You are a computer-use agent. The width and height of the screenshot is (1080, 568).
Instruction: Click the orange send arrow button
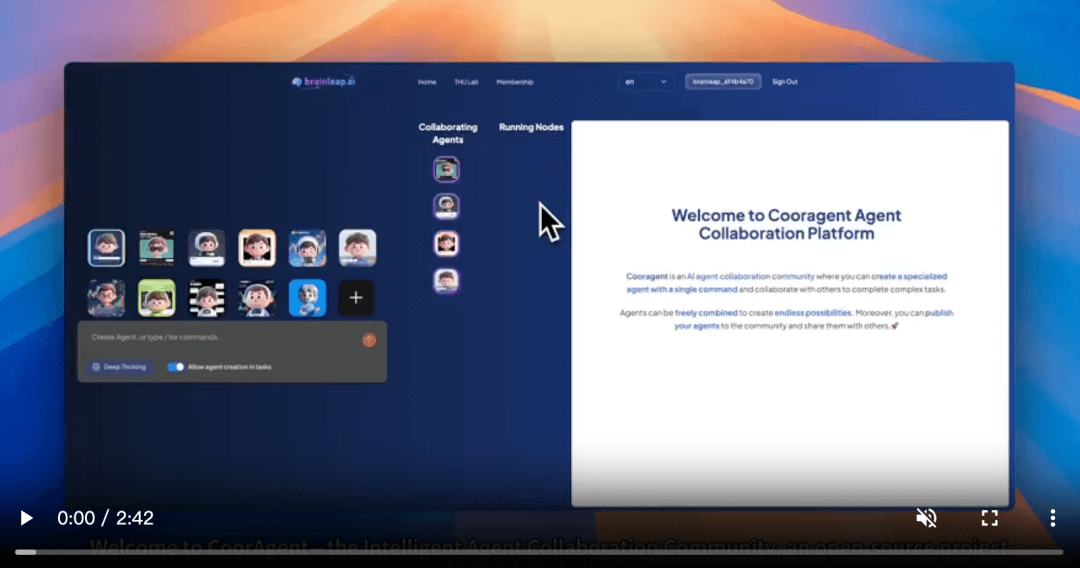[x=369, y=340]
